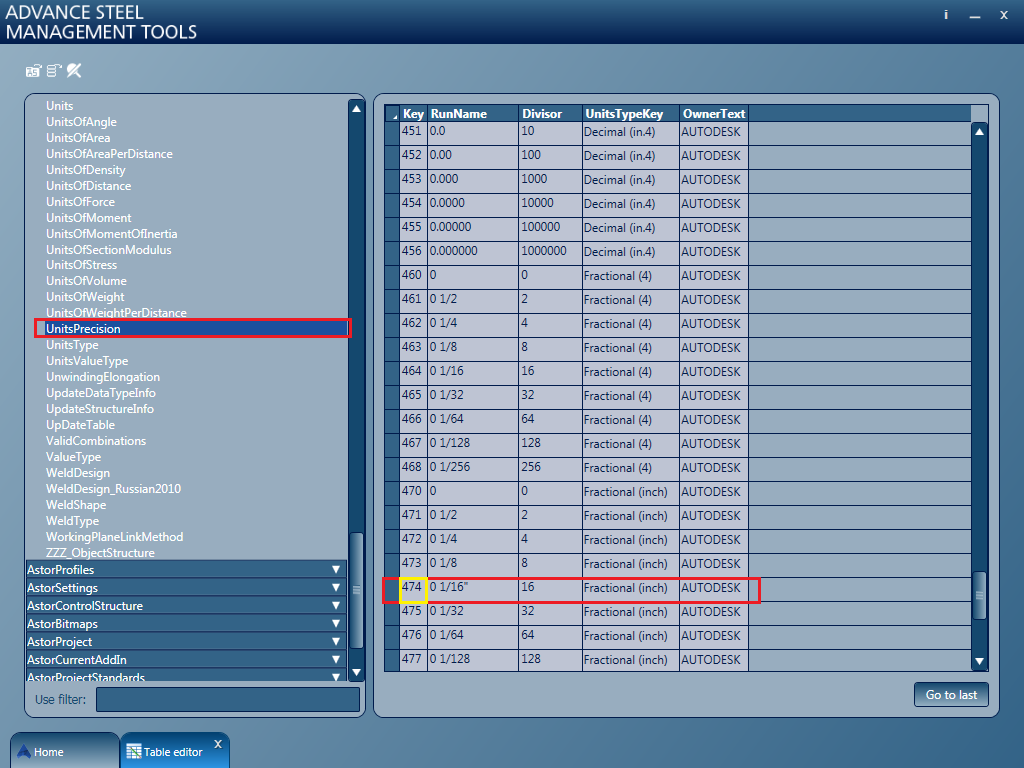This screenshot has width=1024, height=768.
Task: Click the table list scroll up arrow
Action: 357,109
